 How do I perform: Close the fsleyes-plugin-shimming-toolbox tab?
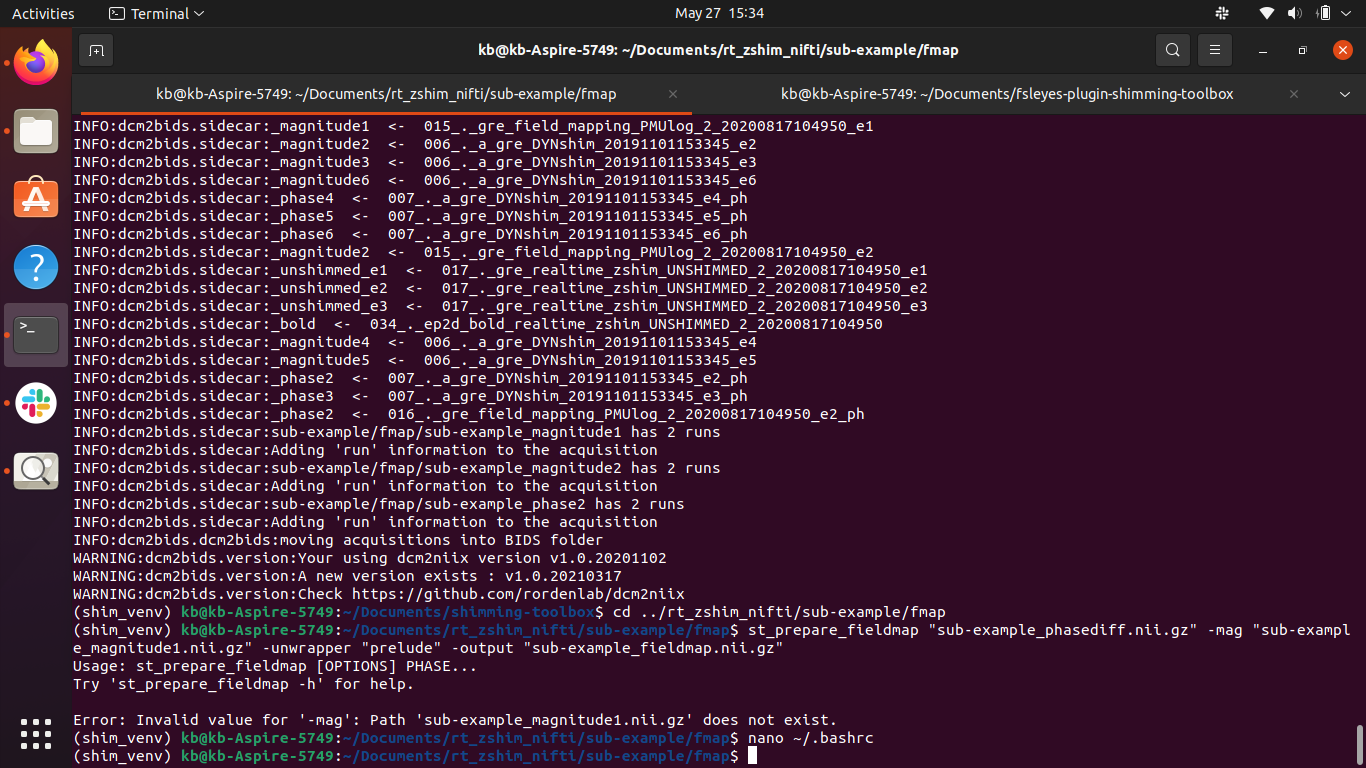(x=1294, y=94)
